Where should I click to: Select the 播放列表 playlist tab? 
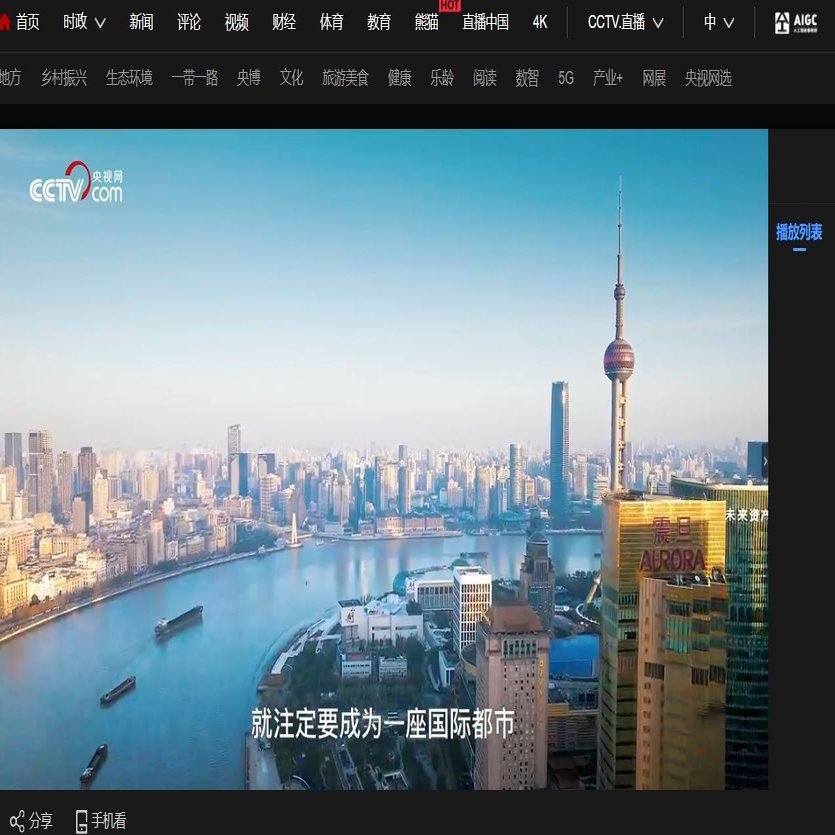(x=799, y=232)
